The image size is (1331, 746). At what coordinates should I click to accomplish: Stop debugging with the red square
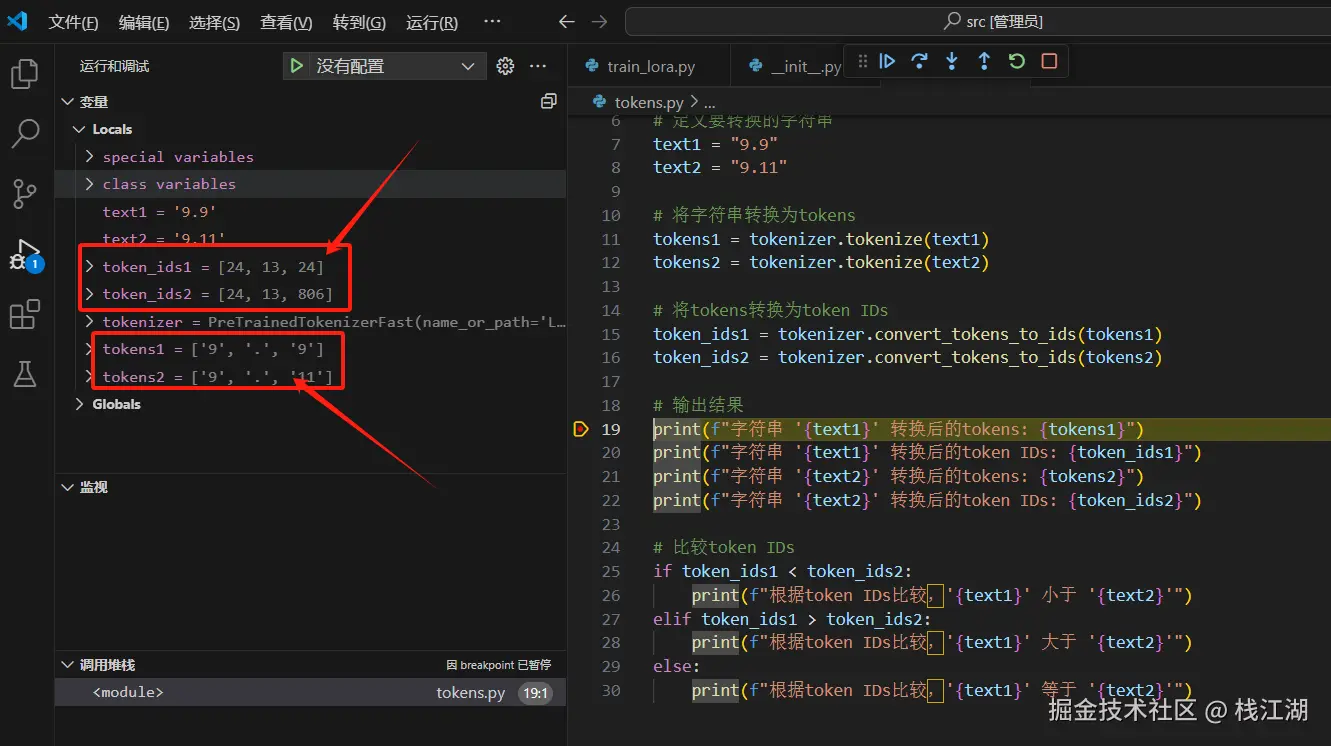pos(1048,61)
